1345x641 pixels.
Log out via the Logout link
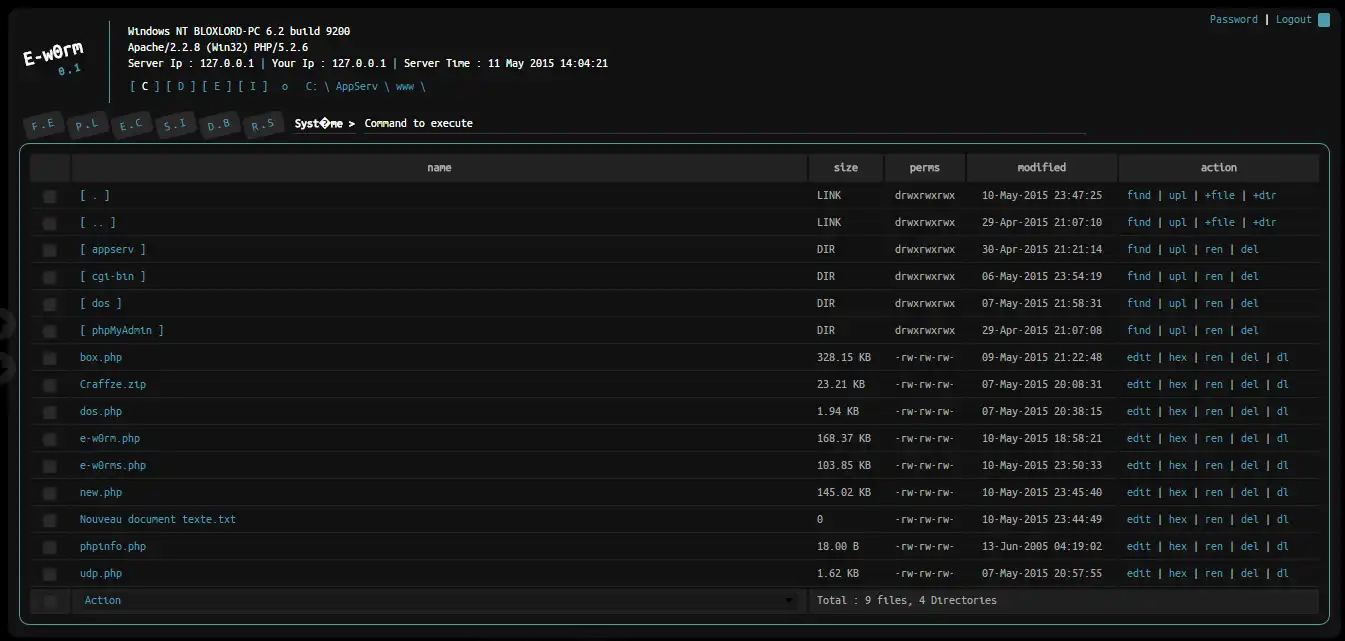pyautogui.click(x=1294, y=20)
